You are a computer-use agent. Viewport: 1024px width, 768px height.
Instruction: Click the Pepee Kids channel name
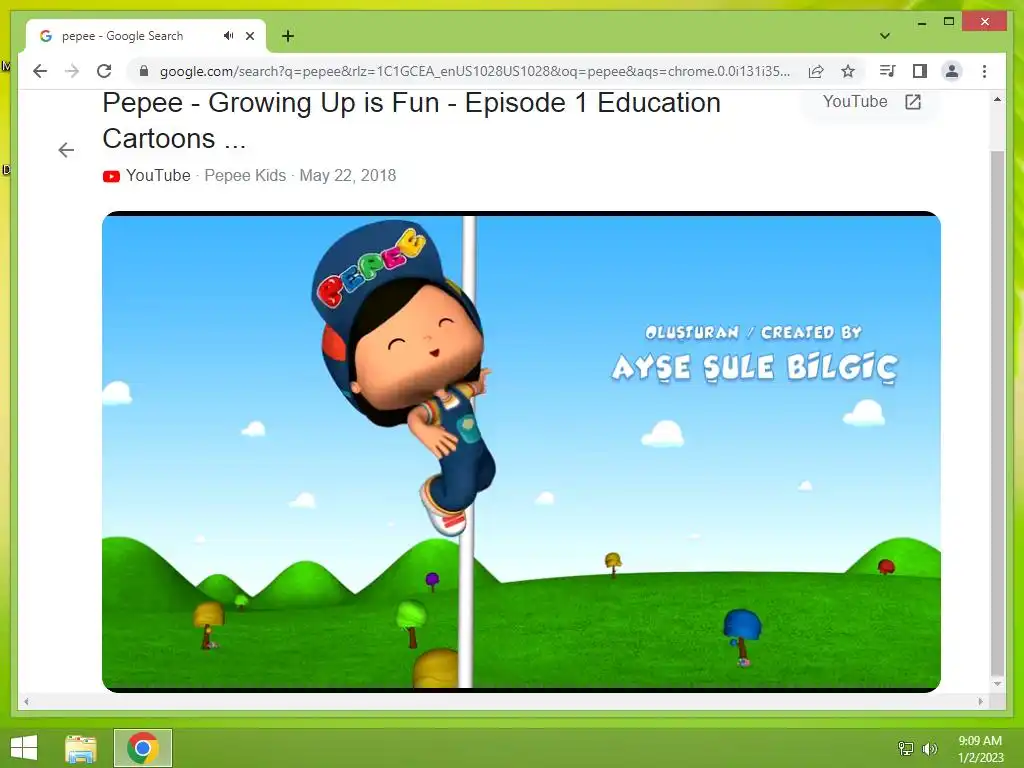point(245,176)
